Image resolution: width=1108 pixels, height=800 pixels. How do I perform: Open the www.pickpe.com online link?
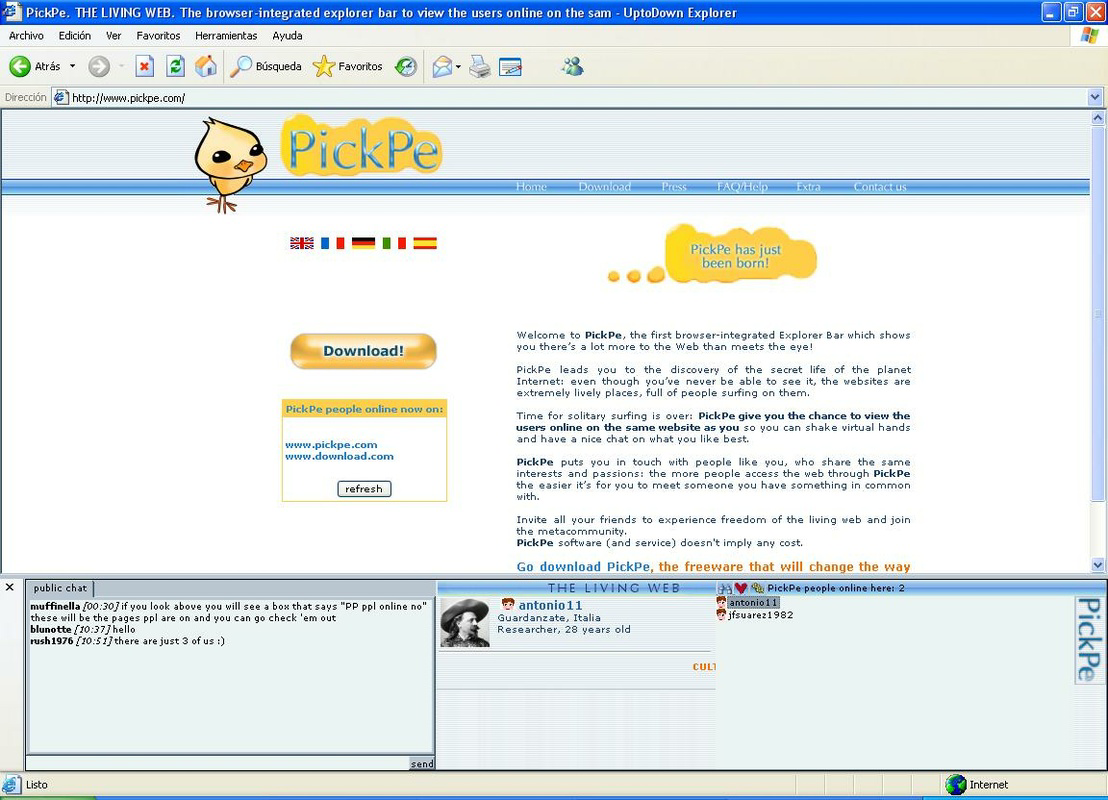click(x=331, y=445)
